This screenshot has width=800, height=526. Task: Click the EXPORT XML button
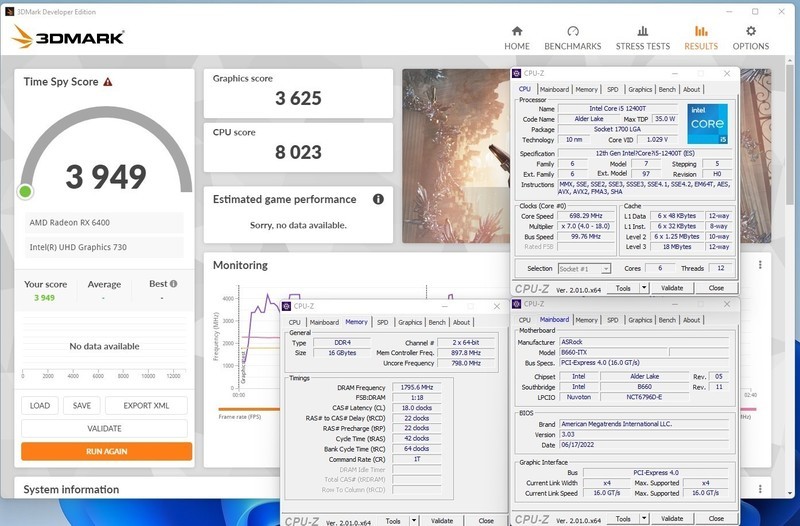coord(146,405)
